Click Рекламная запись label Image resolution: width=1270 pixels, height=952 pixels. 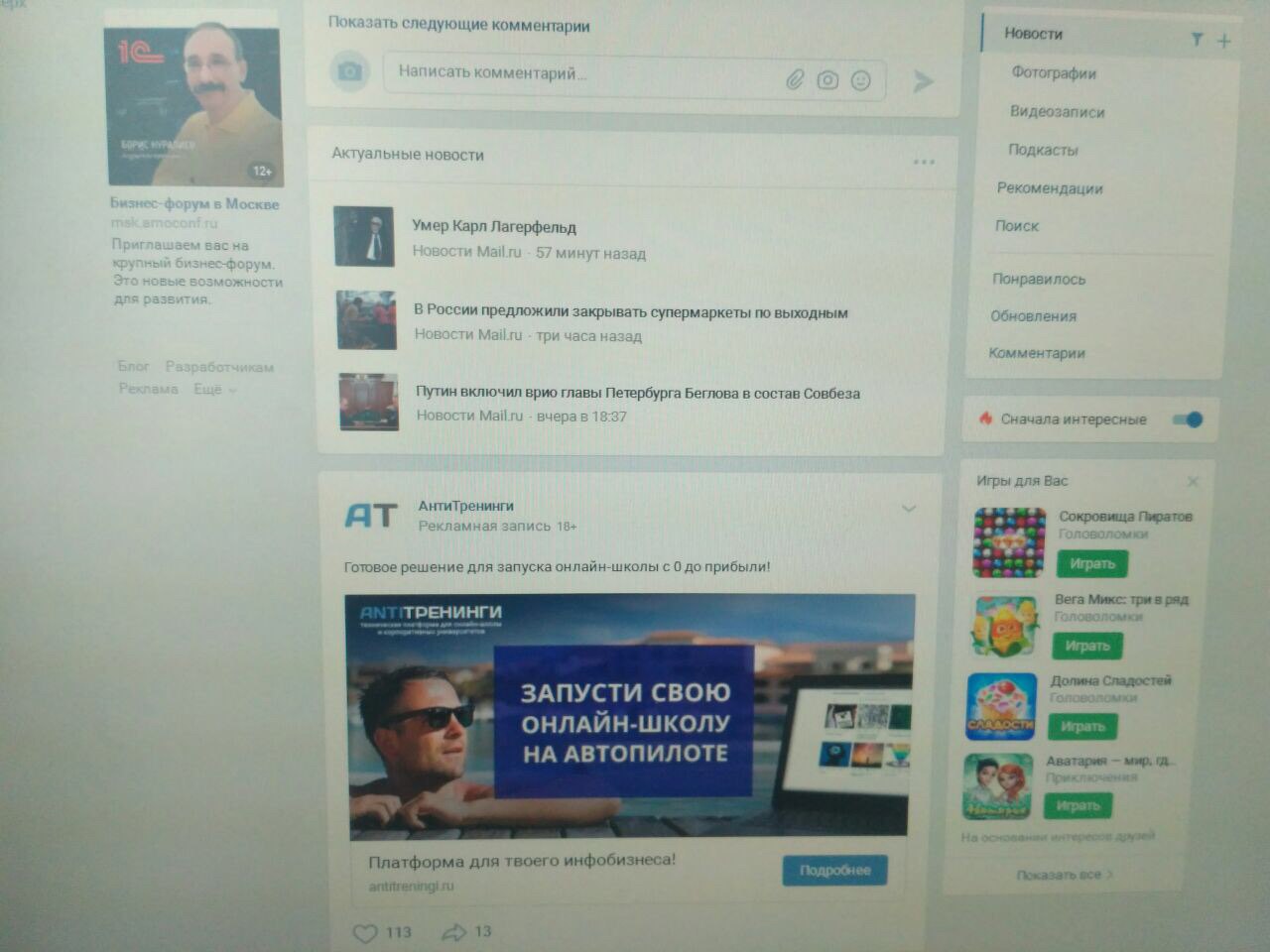(x=484, y=527)
